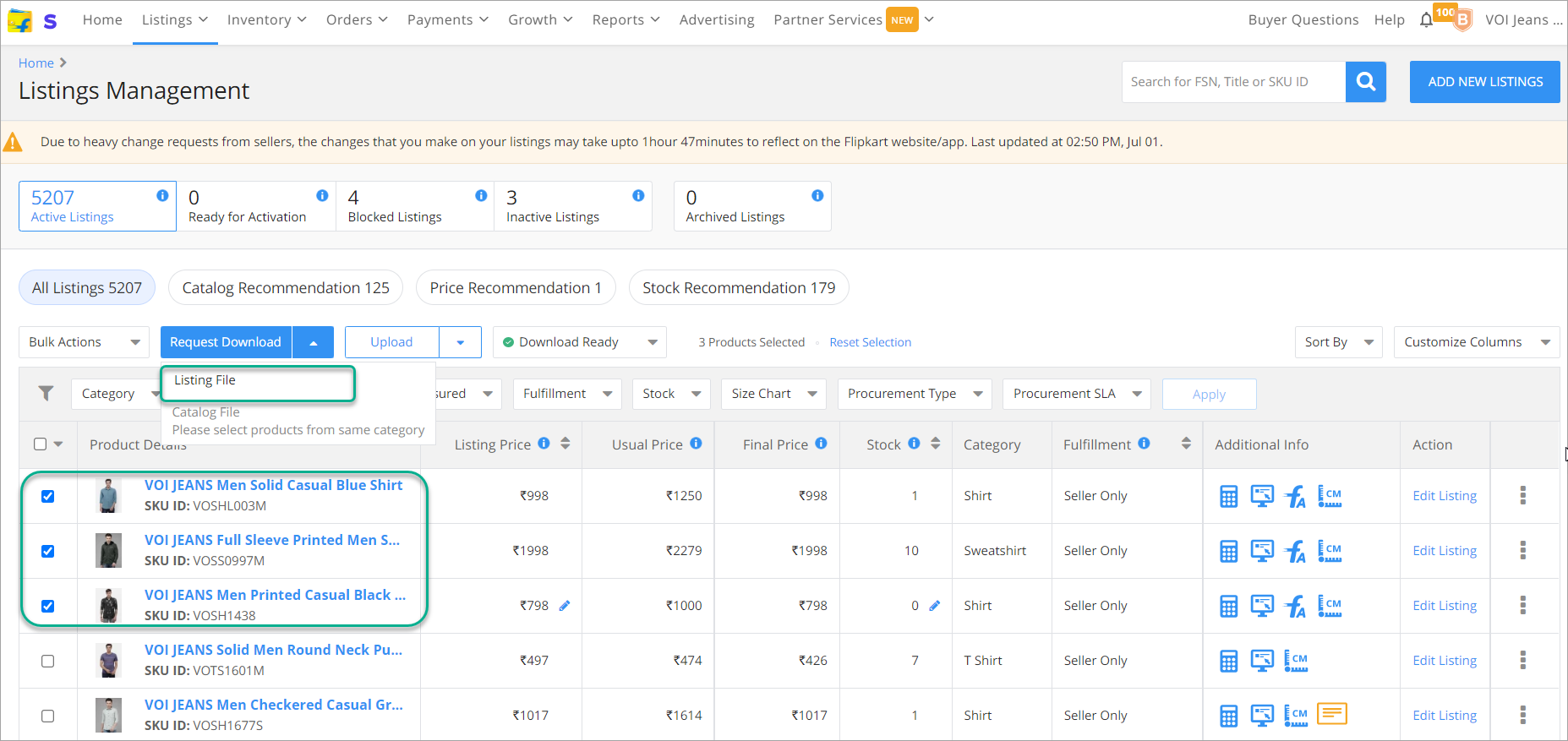Image resolution: width=1568 pixels, height=741 pixels.
Task: Open thumbnail of Checkered Casual shirt
Action: tap(108, 715)
